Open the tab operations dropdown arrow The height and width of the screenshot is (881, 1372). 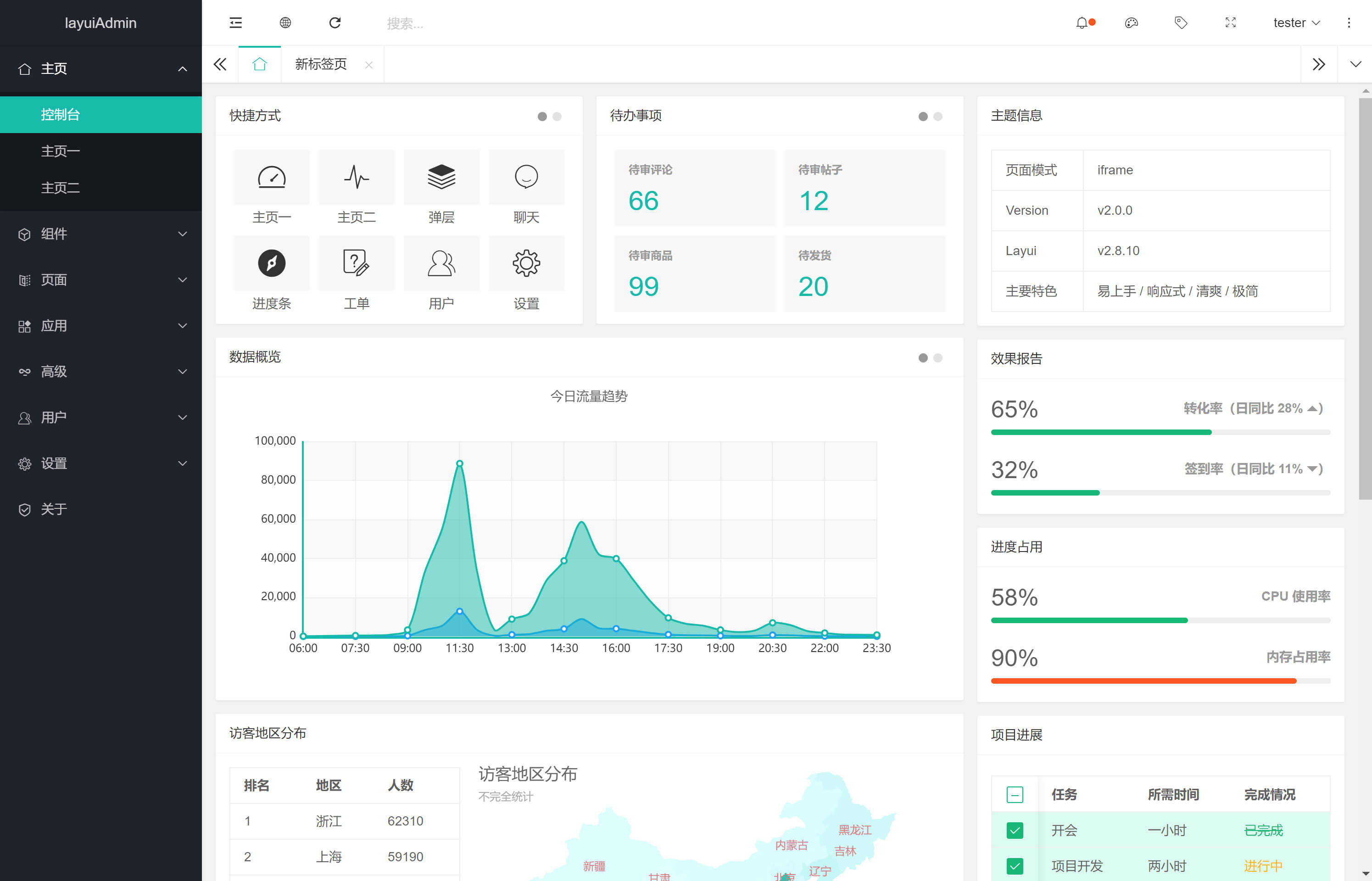[1355, 64]
